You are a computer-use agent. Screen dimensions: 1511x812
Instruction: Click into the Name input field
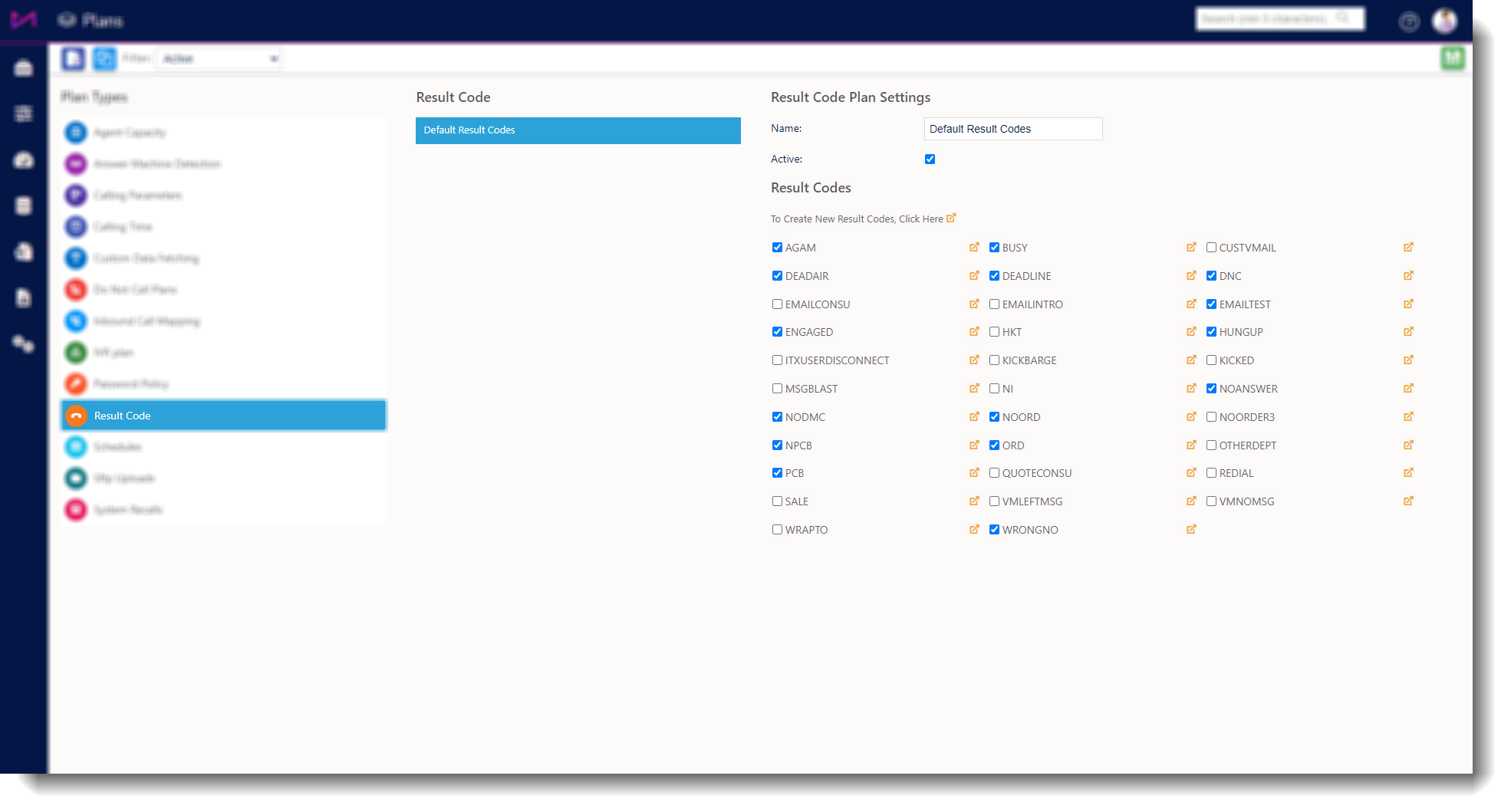tap(1013, 129)
